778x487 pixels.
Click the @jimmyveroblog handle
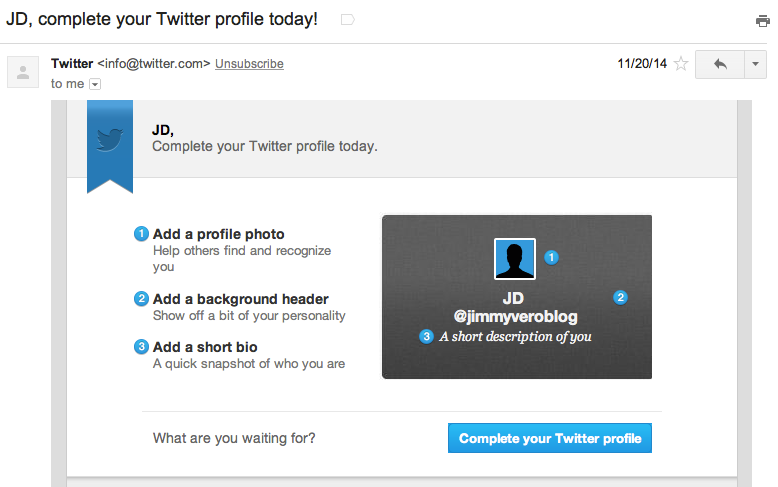click(513, 316)
